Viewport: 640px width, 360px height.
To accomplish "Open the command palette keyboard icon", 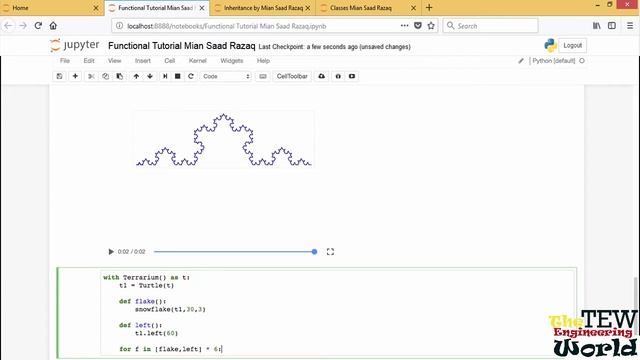I will (x=263, y=76).
